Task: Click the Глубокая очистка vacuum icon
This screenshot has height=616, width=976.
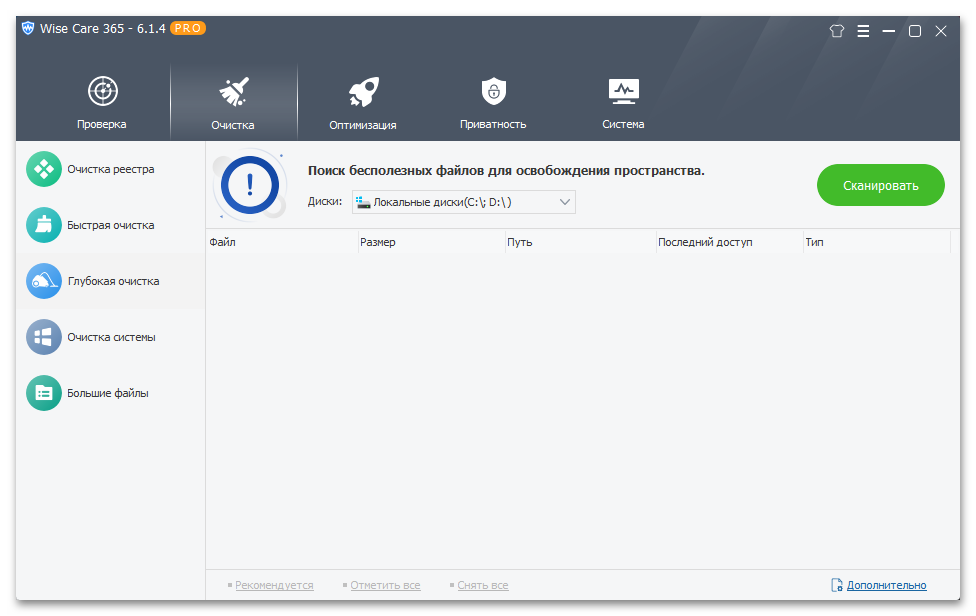Action: tap(44, 281)
